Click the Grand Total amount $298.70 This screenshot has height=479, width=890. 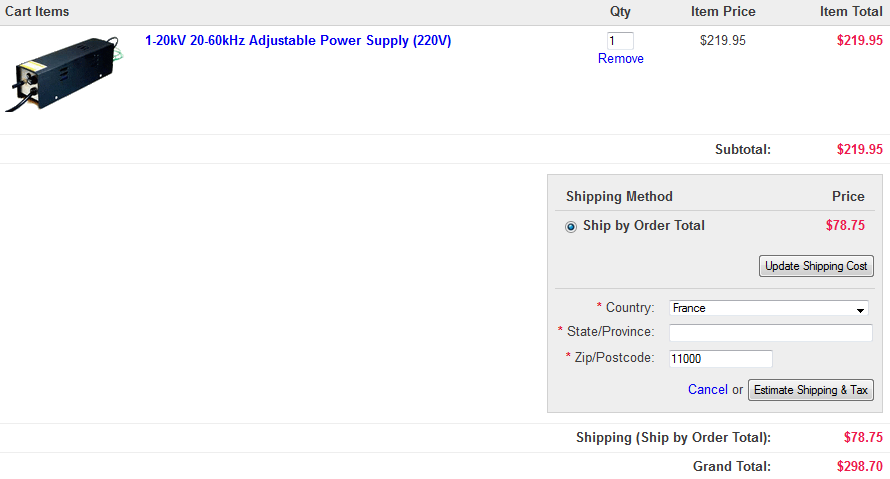pyautogui.click(x=859, y=467)
